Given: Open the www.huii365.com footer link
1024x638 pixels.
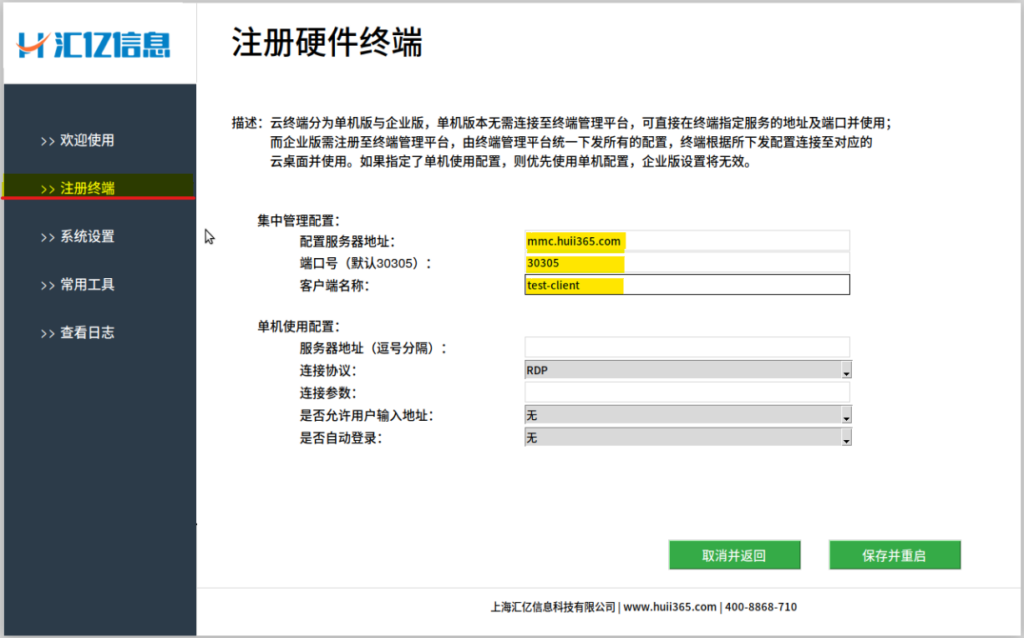Looking at the screenshot, I should click(x=670, y=607).
